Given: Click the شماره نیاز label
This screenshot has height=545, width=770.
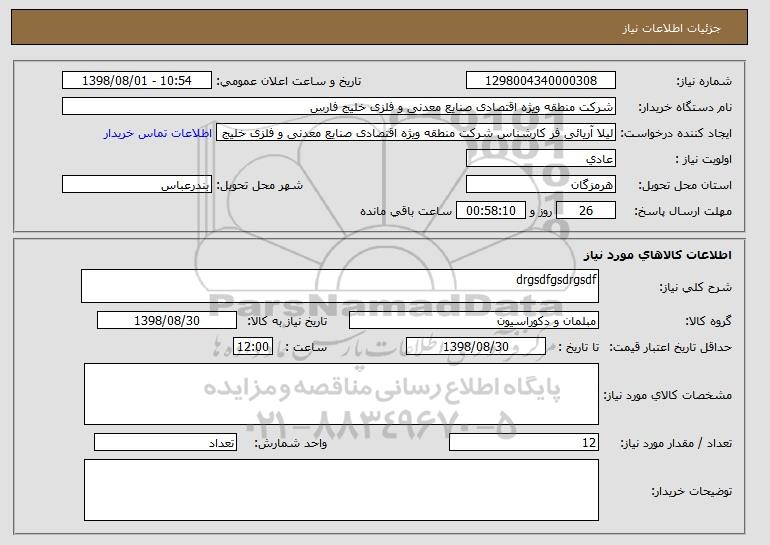Looking at the screenshot, I should click(x=704, y=81).
